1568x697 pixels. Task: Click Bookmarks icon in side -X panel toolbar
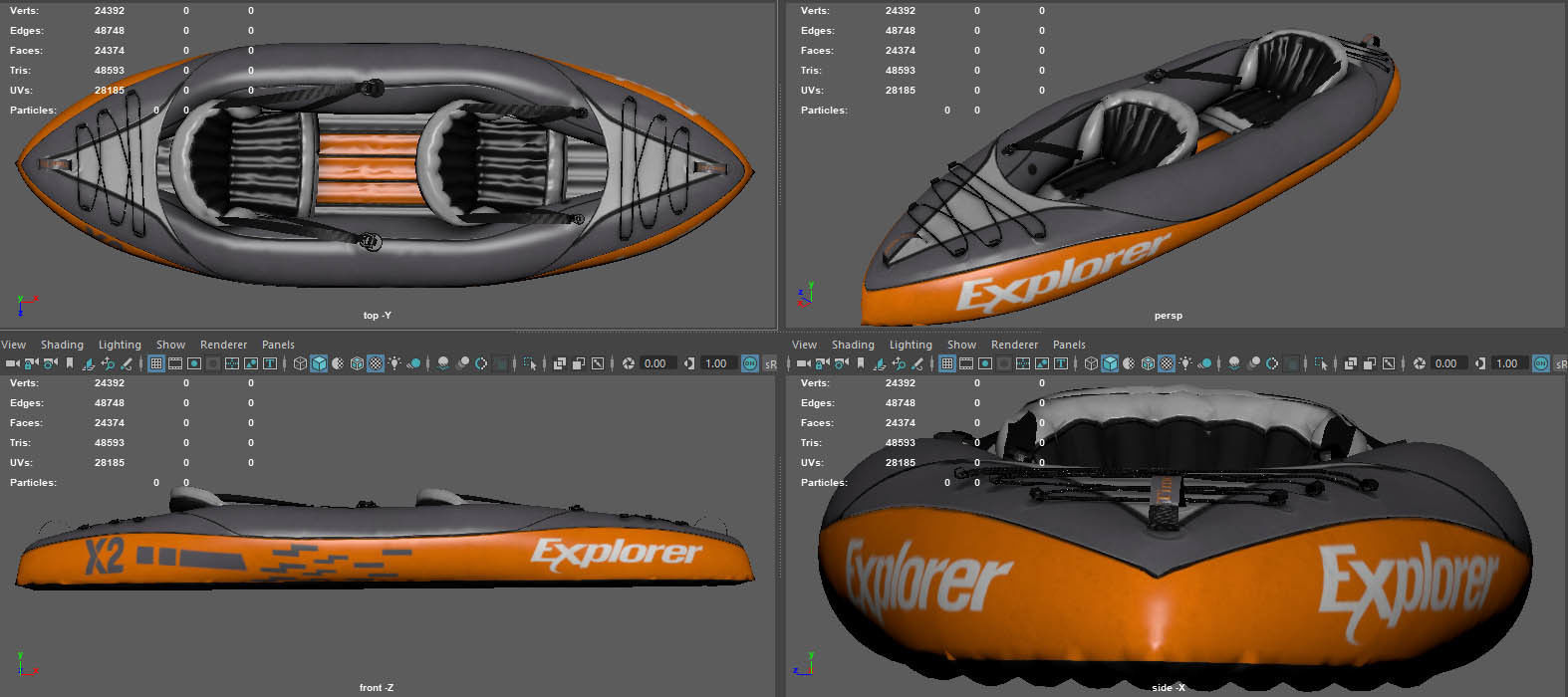point(861,363)
